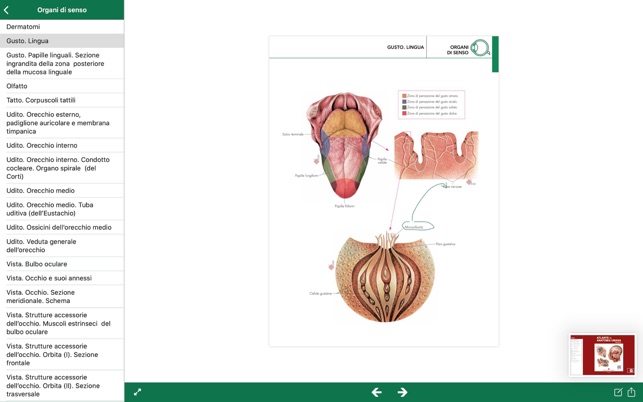Tap pink tag icon under papilla section
Viewport: 643px width, 402px height.
click(469, 182)
